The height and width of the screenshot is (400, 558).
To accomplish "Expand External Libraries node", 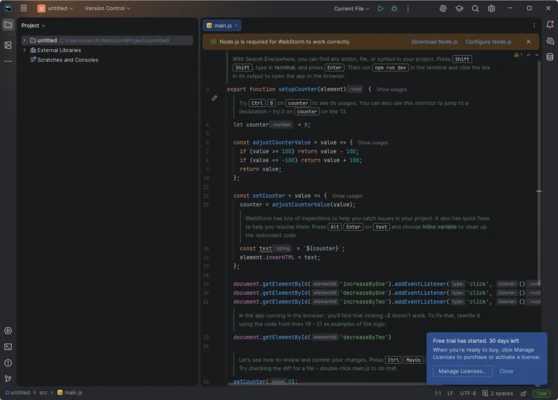I will 25,50.
